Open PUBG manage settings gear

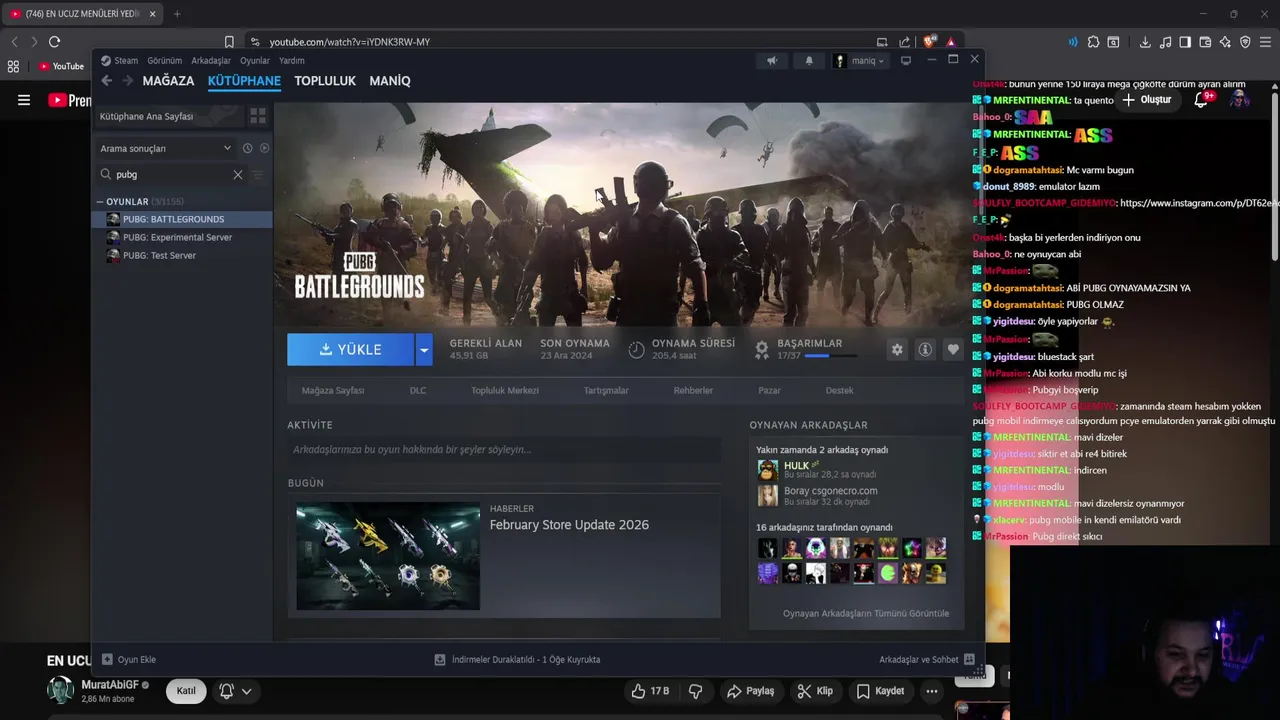tap(897, 349)
